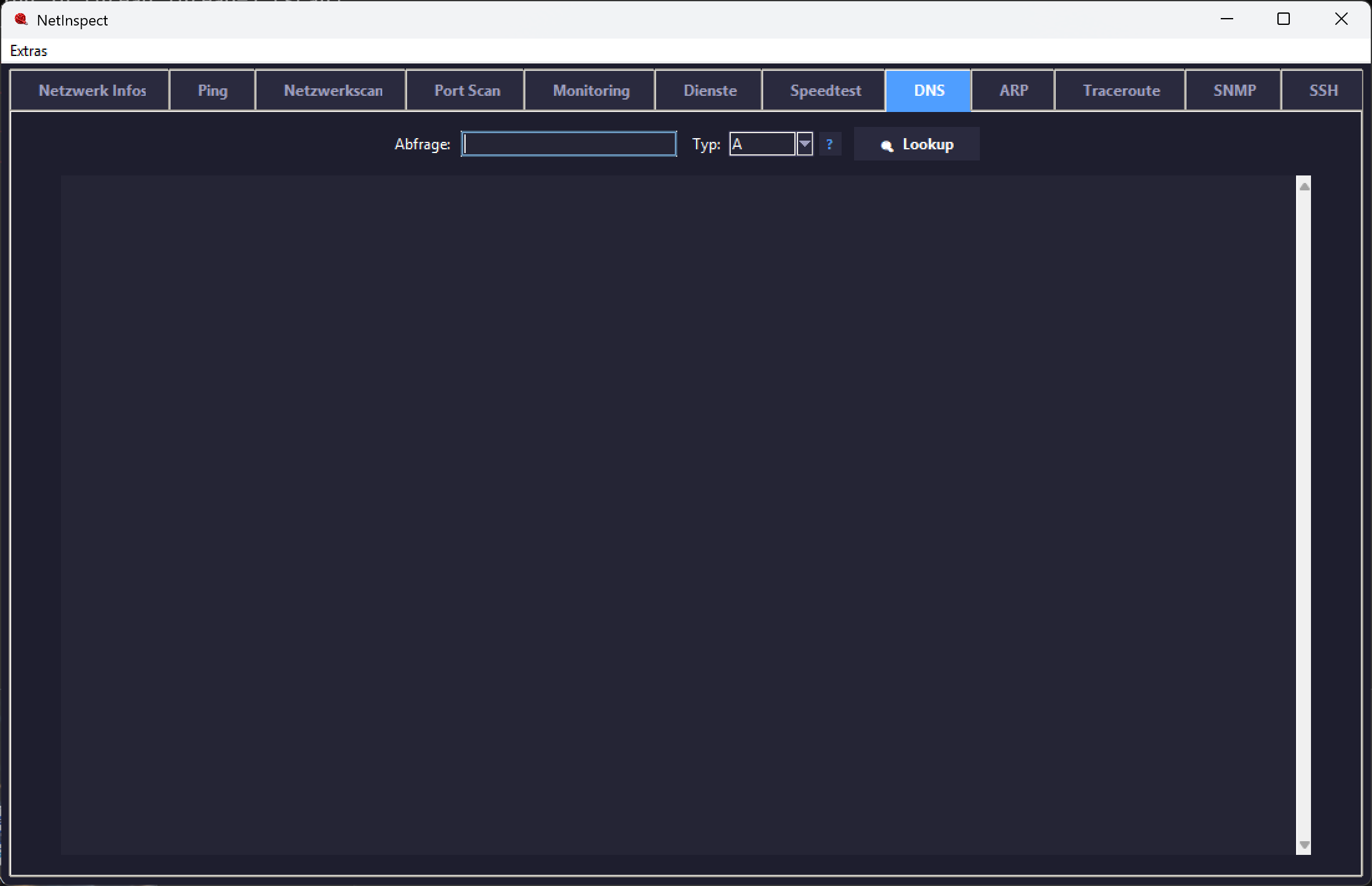Go to the SNMP tab

(x=1234, y=91)
